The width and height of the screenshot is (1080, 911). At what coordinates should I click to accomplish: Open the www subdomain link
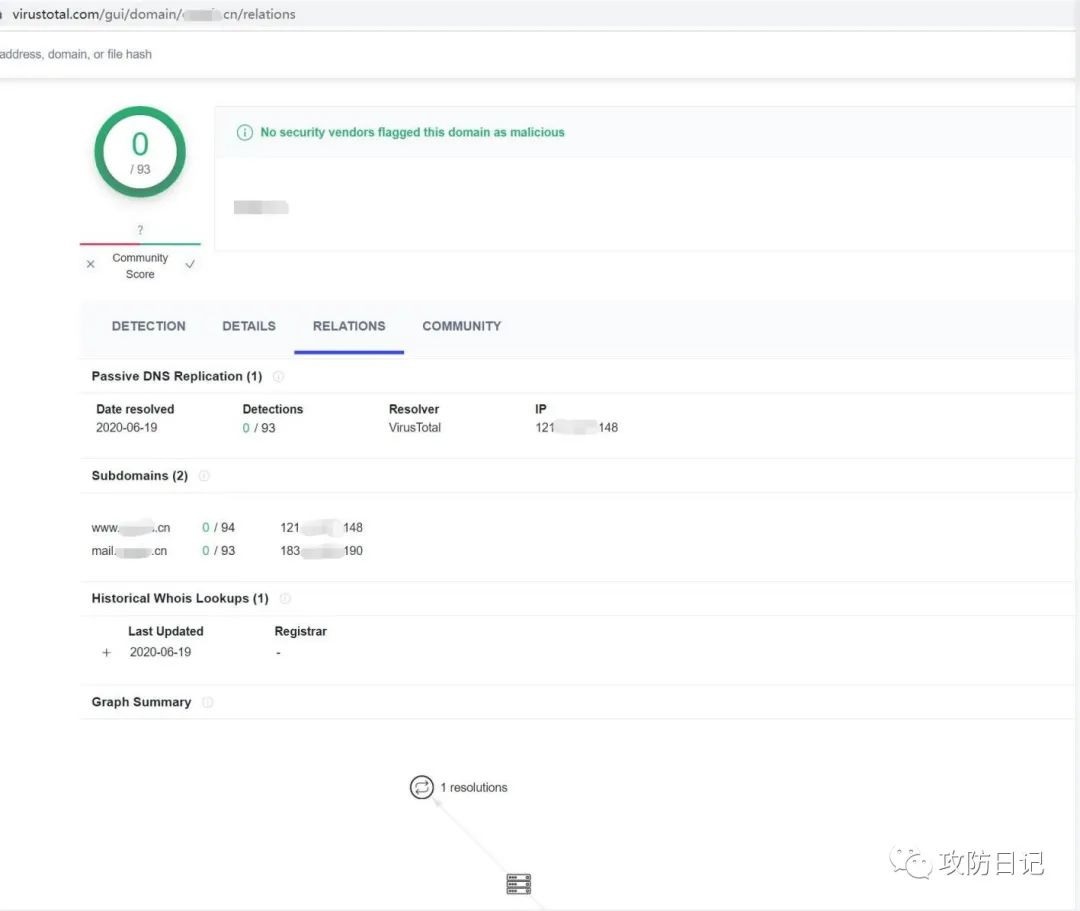click(x=131, y=528)
